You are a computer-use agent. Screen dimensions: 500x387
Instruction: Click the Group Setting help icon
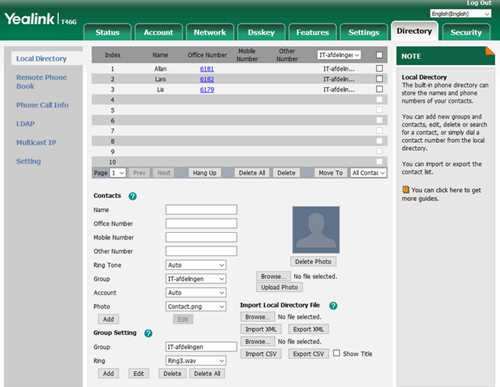148,333
